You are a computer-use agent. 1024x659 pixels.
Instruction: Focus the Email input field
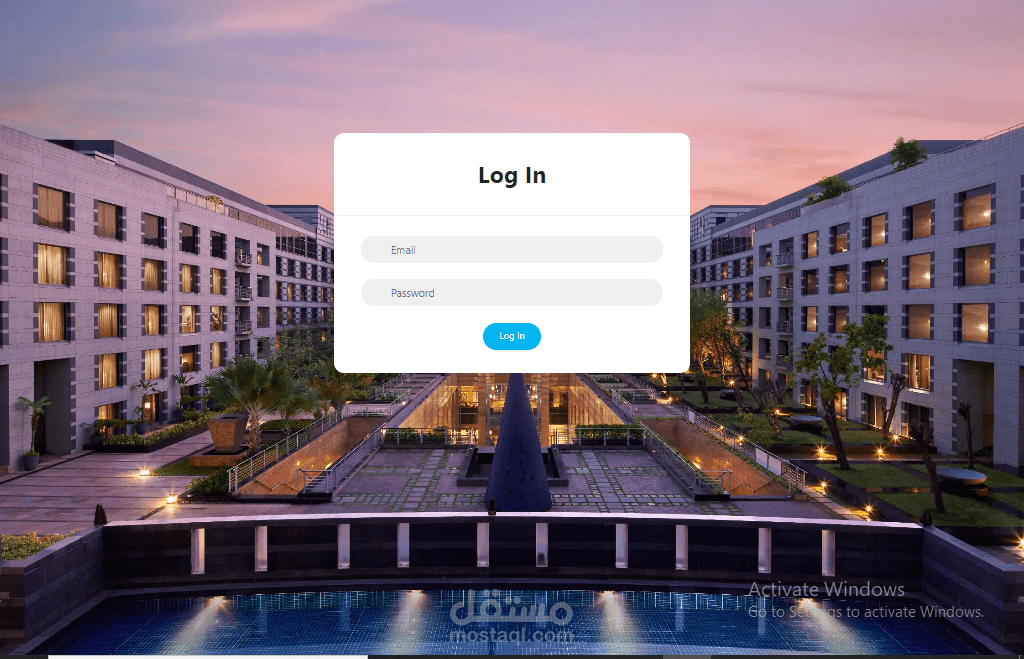coord(511,249)
